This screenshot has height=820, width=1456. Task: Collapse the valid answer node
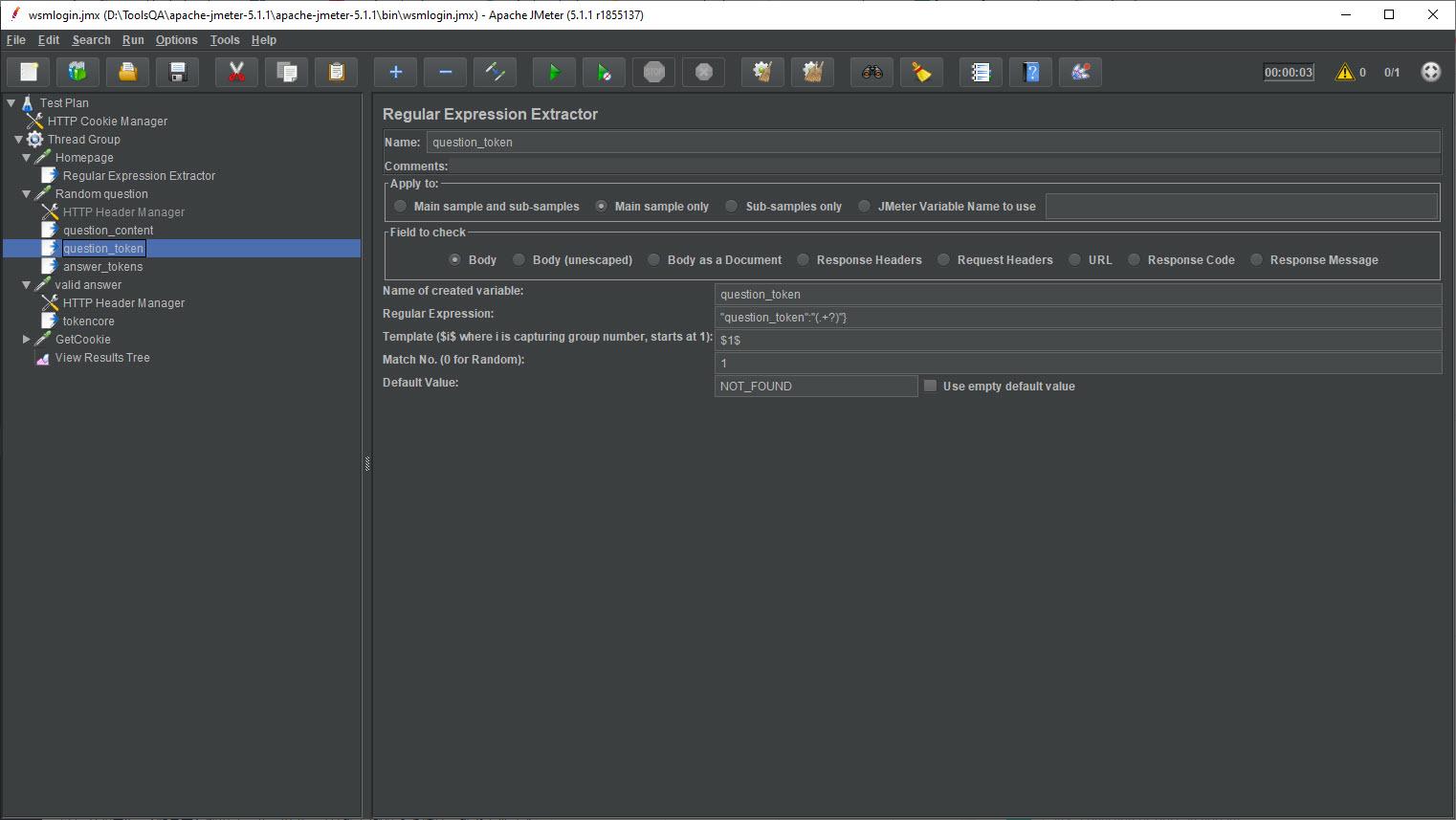[x=27, y=285]
